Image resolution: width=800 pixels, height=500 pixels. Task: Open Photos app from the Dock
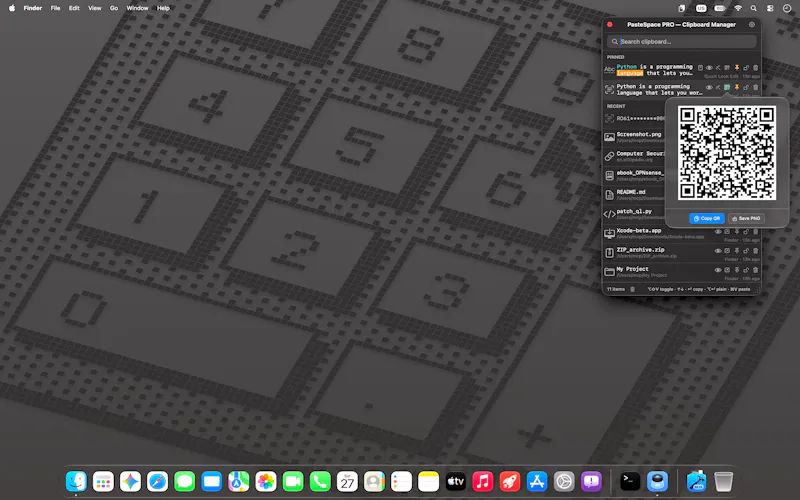pyautogui.click(x=266, y=481)
